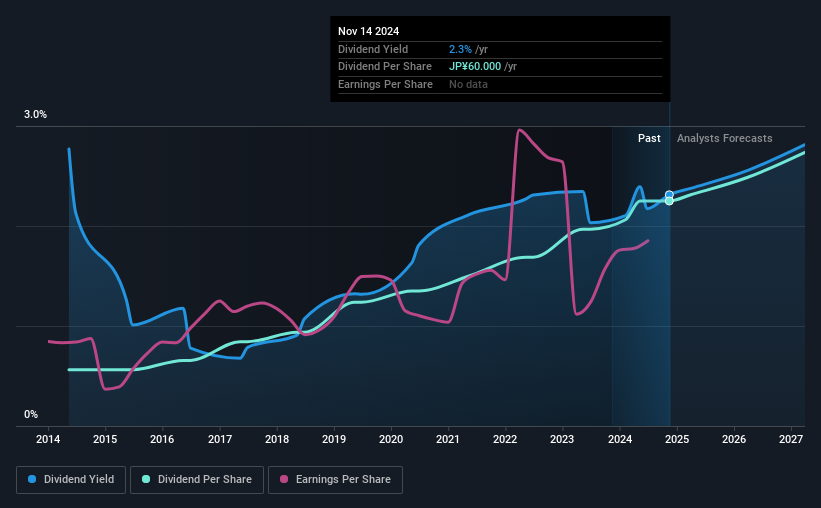Toggle the Dividend Yield legend series
Screen dimensions: 821x508
[x=71, y=479]
